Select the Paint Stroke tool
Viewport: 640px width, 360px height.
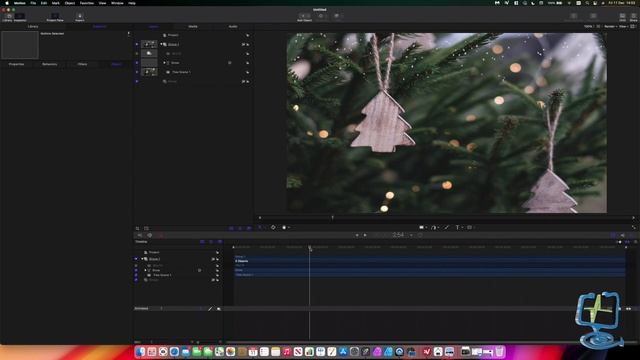click(446, 227)
